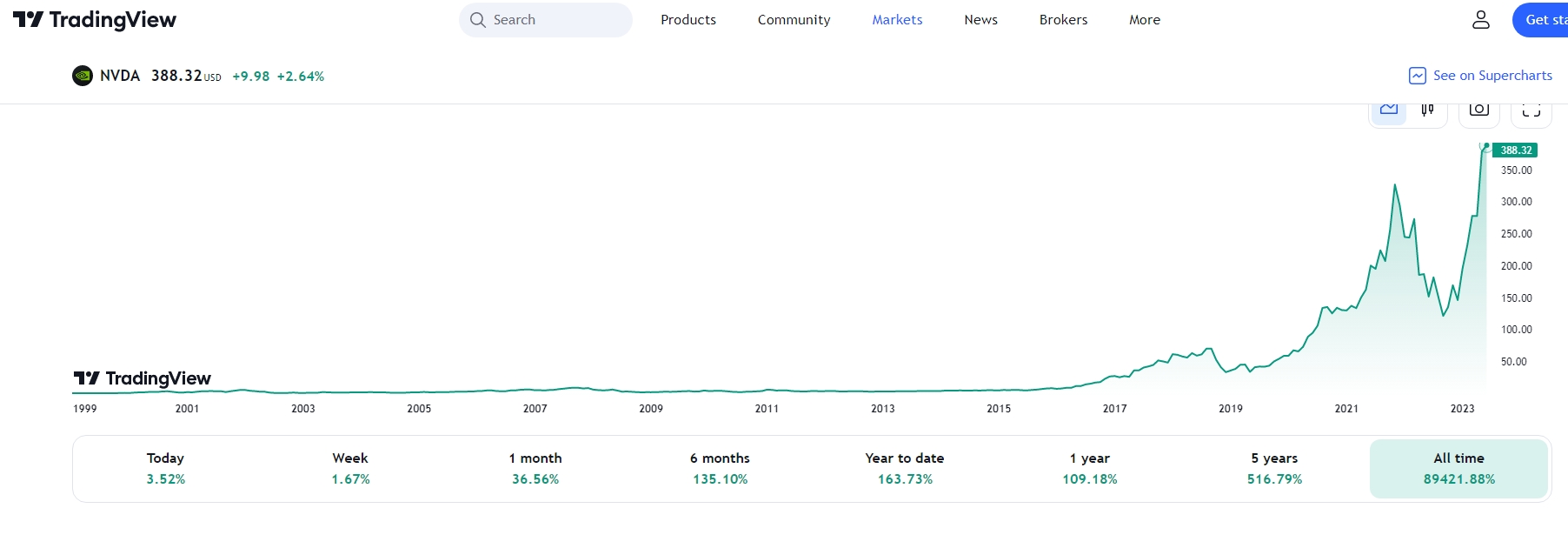This screenshot has height=535, width=1568.
Task: Open chart in fullscreen mode
Action: (1531, 110)
